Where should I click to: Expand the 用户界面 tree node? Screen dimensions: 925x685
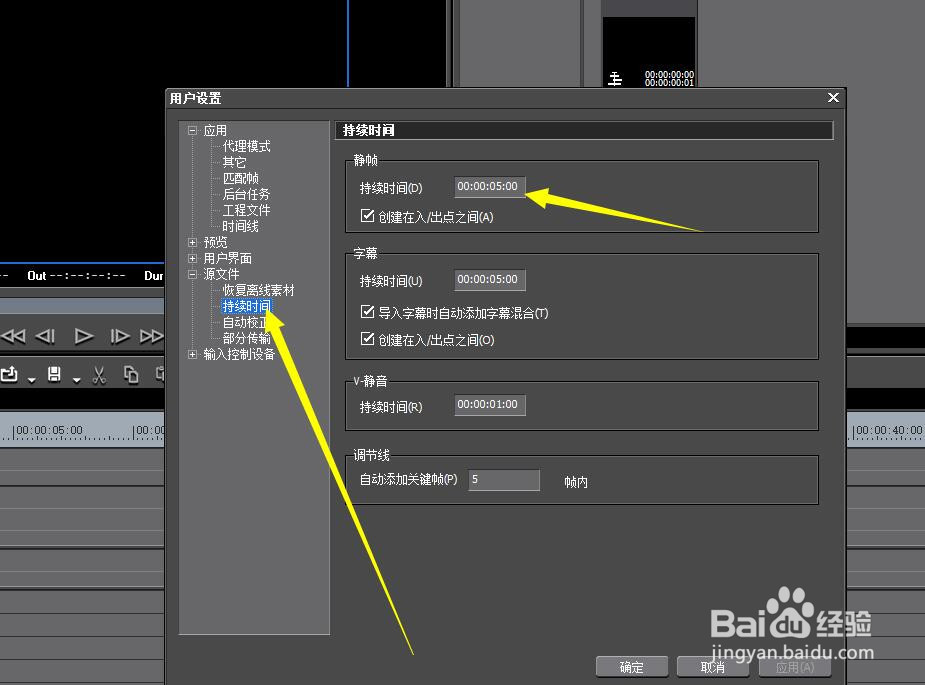click(x=192, y=258)
